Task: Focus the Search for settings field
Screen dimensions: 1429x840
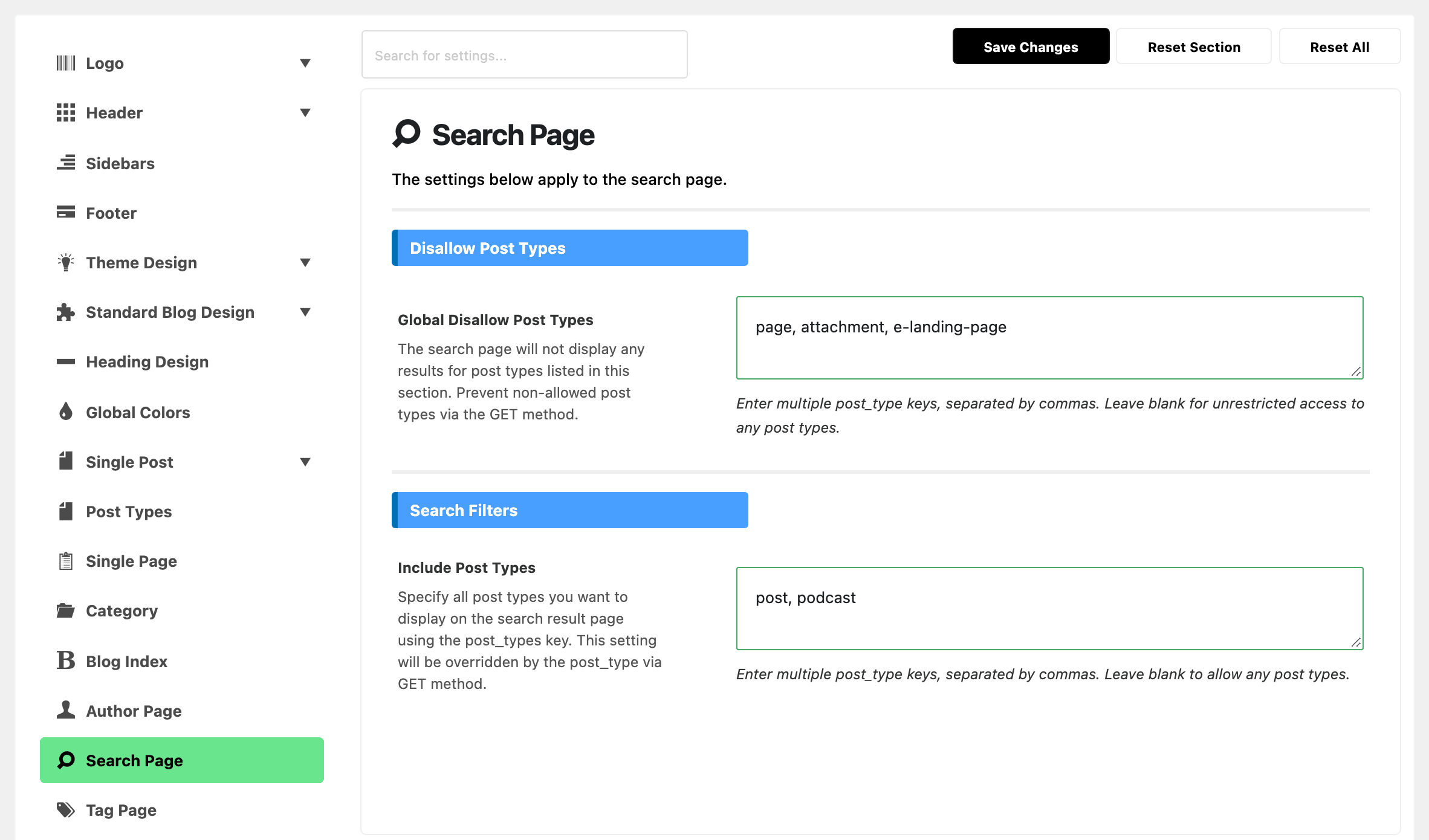Action: (525, 55)
